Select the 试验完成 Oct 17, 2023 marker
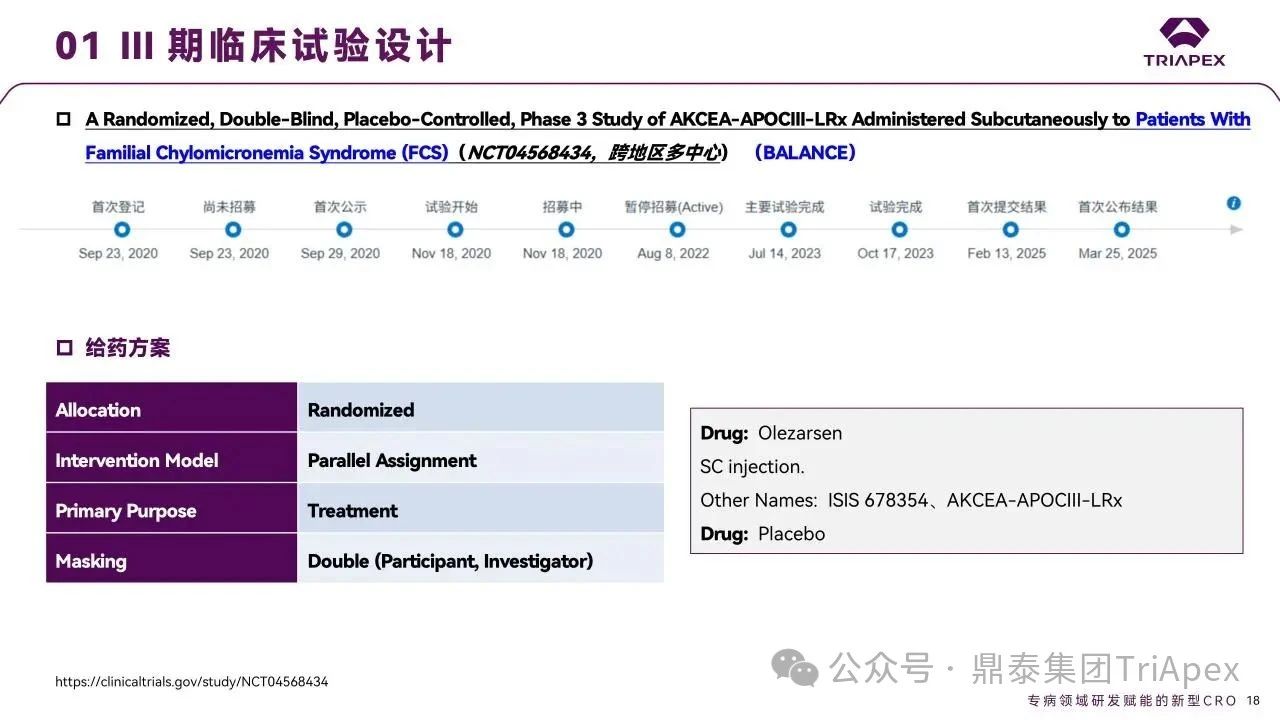Image resolution: width=1280 pixels, height=720 pixels. point(898,230)
